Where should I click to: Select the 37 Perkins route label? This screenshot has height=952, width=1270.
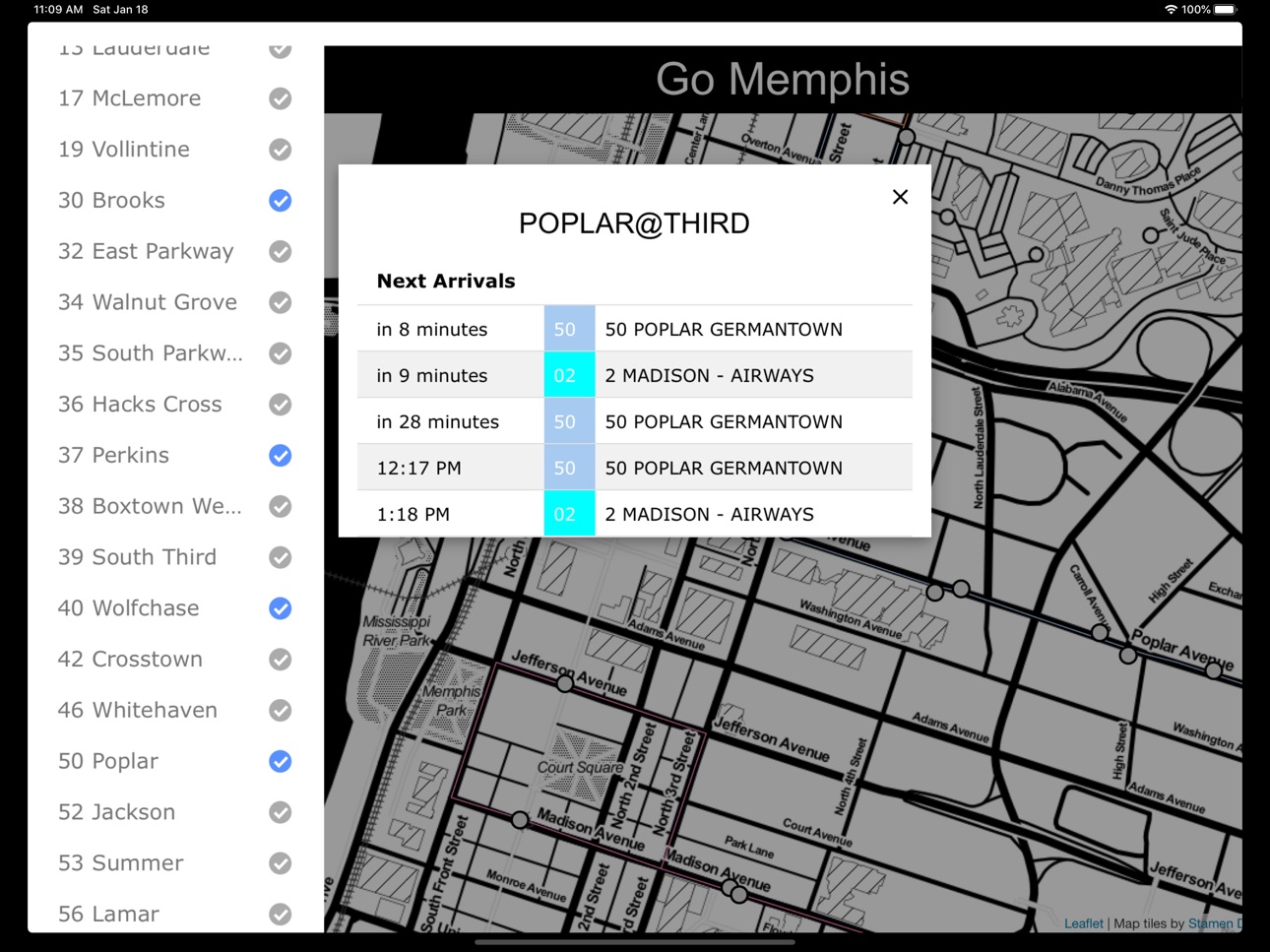113,456
